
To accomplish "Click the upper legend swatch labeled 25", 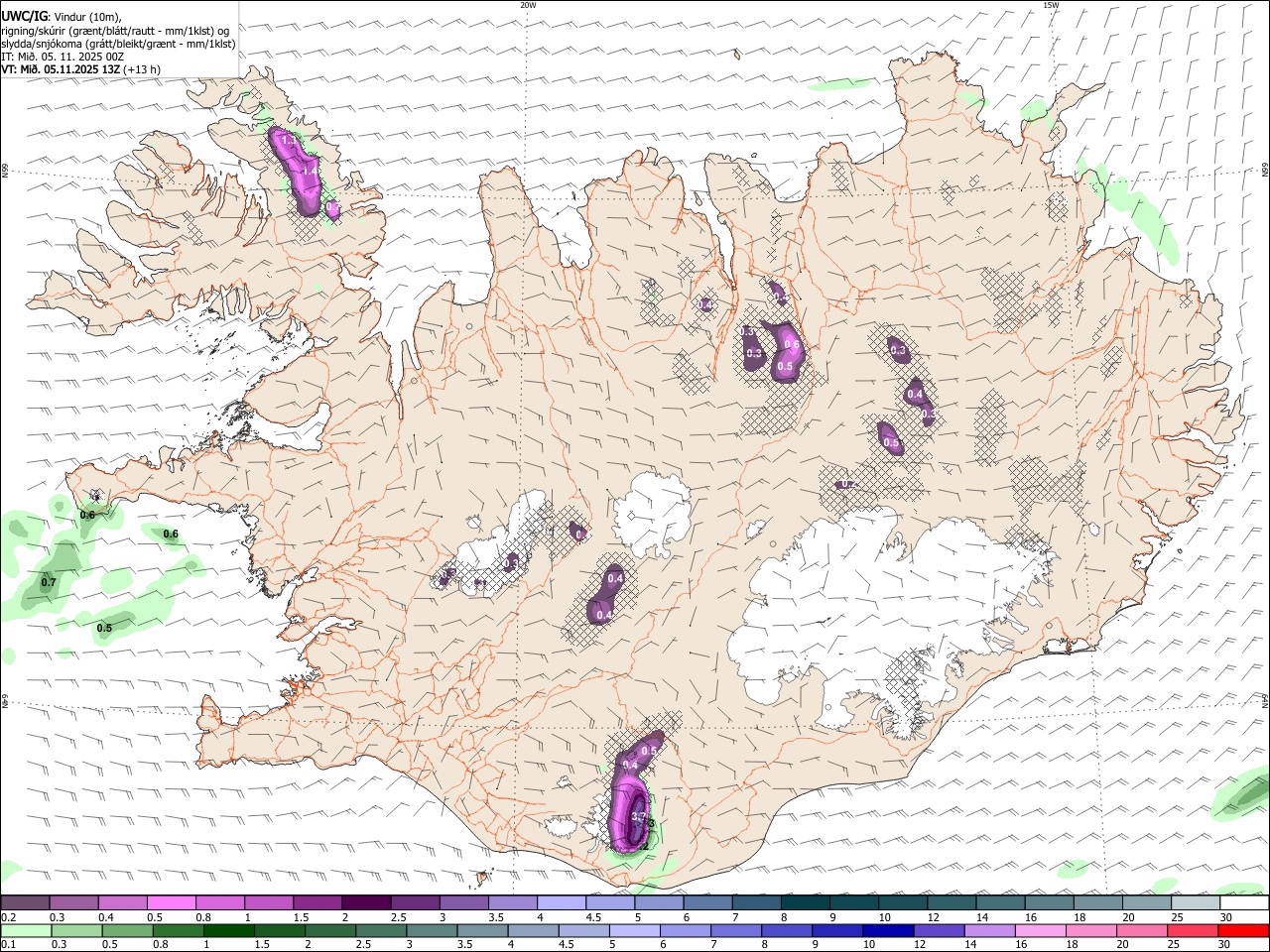I will [x=1196, y=902].
